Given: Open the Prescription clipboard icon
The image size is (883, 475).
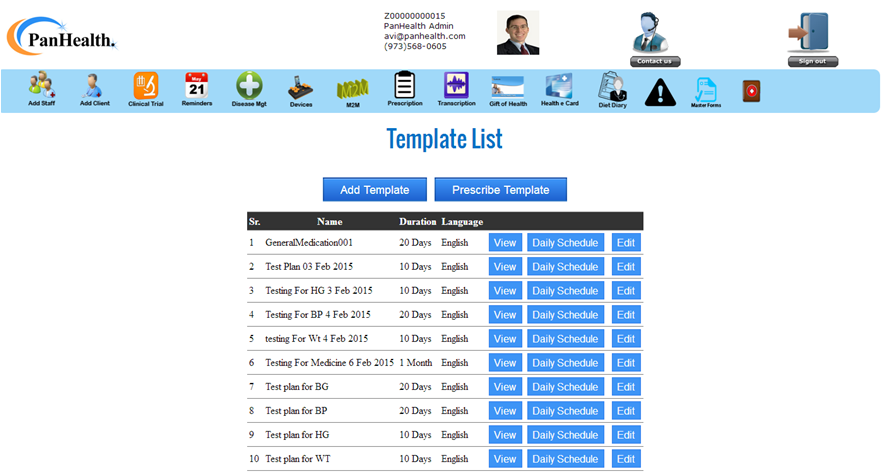Looking at the screenshot, I should 404,87.
